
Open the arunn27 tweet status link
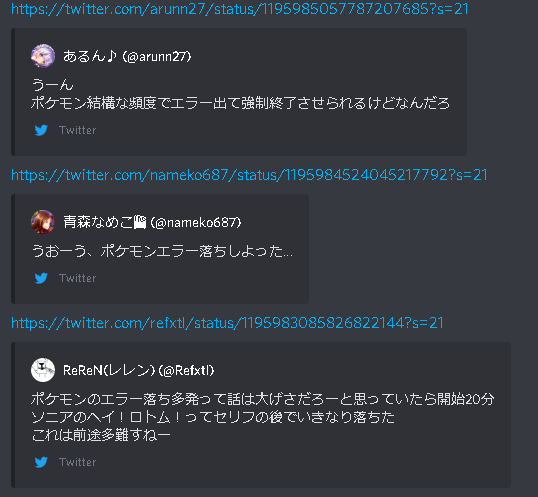tap(239, 9)
